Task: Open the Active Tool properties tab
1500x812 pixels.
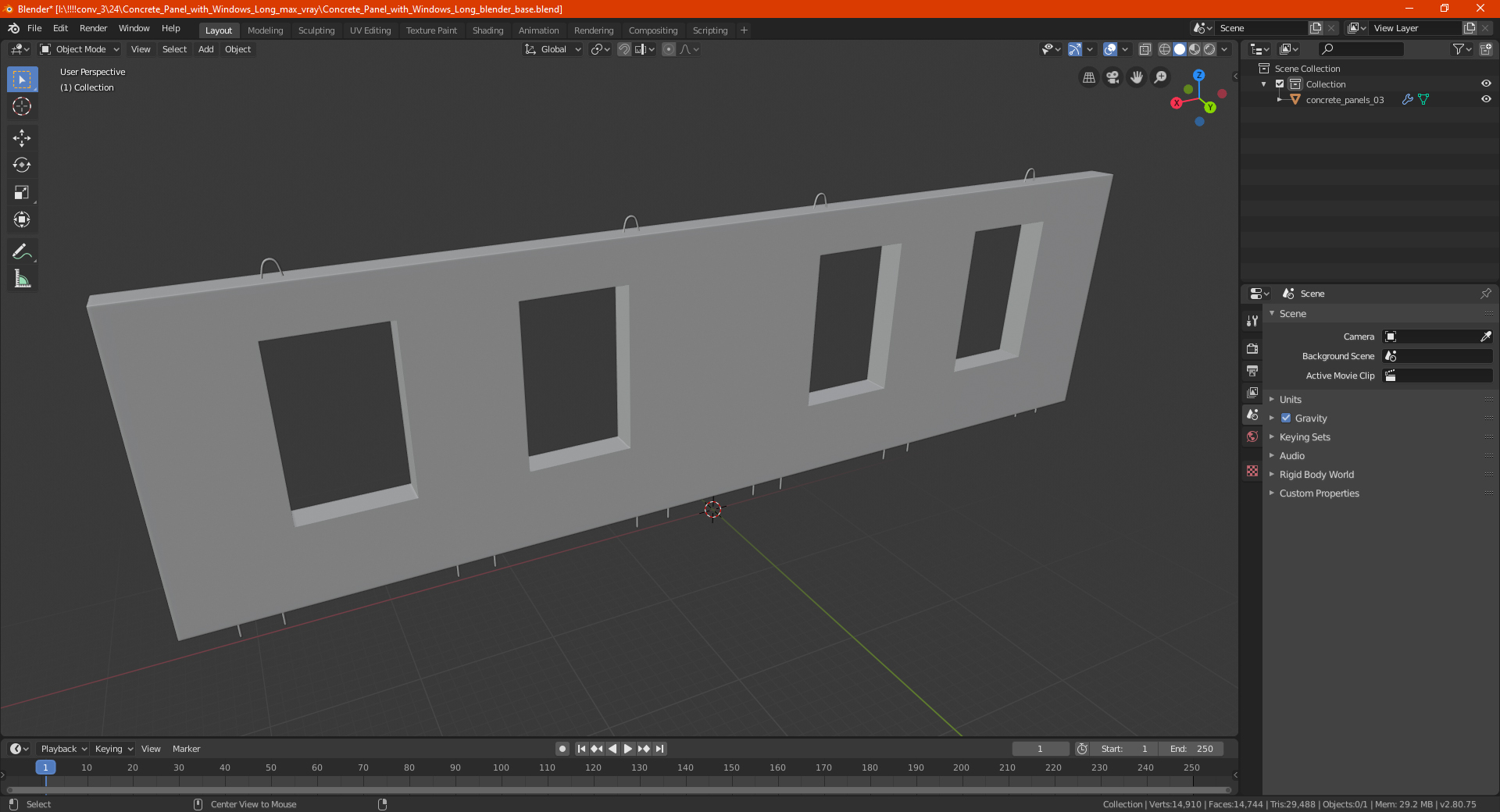Action: point(1252,321)
